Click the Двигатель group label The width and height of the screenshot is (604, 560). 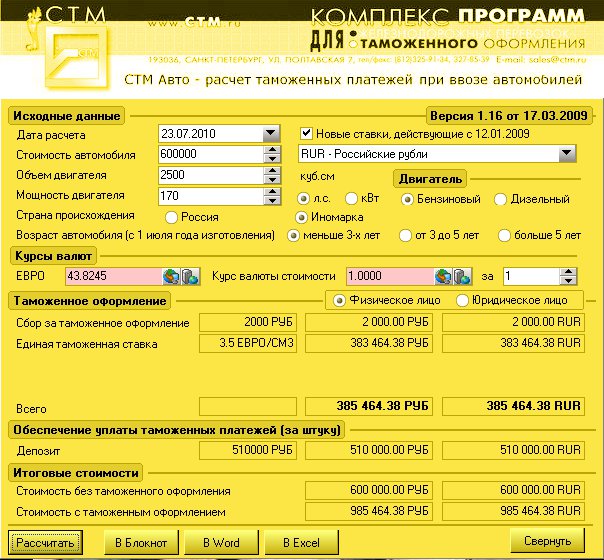[x=430, y=179]
